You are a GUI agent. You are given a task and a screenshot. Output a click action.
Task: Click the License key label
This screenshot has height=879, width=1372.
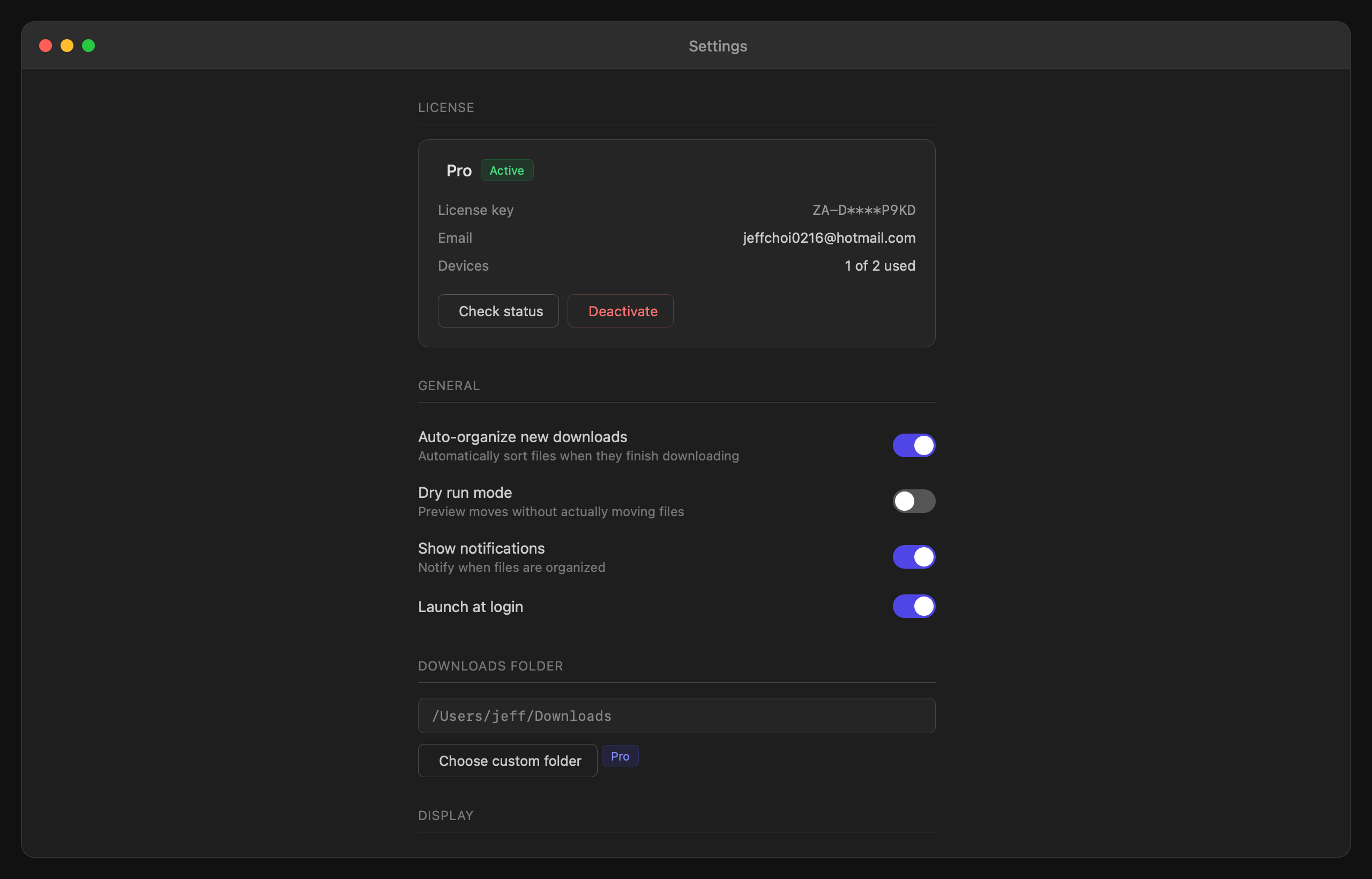click(476, 210)
